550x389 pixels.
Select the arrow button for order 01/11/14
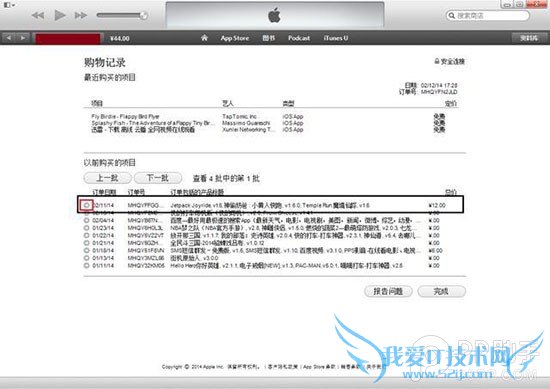click(x=86, y=266)
